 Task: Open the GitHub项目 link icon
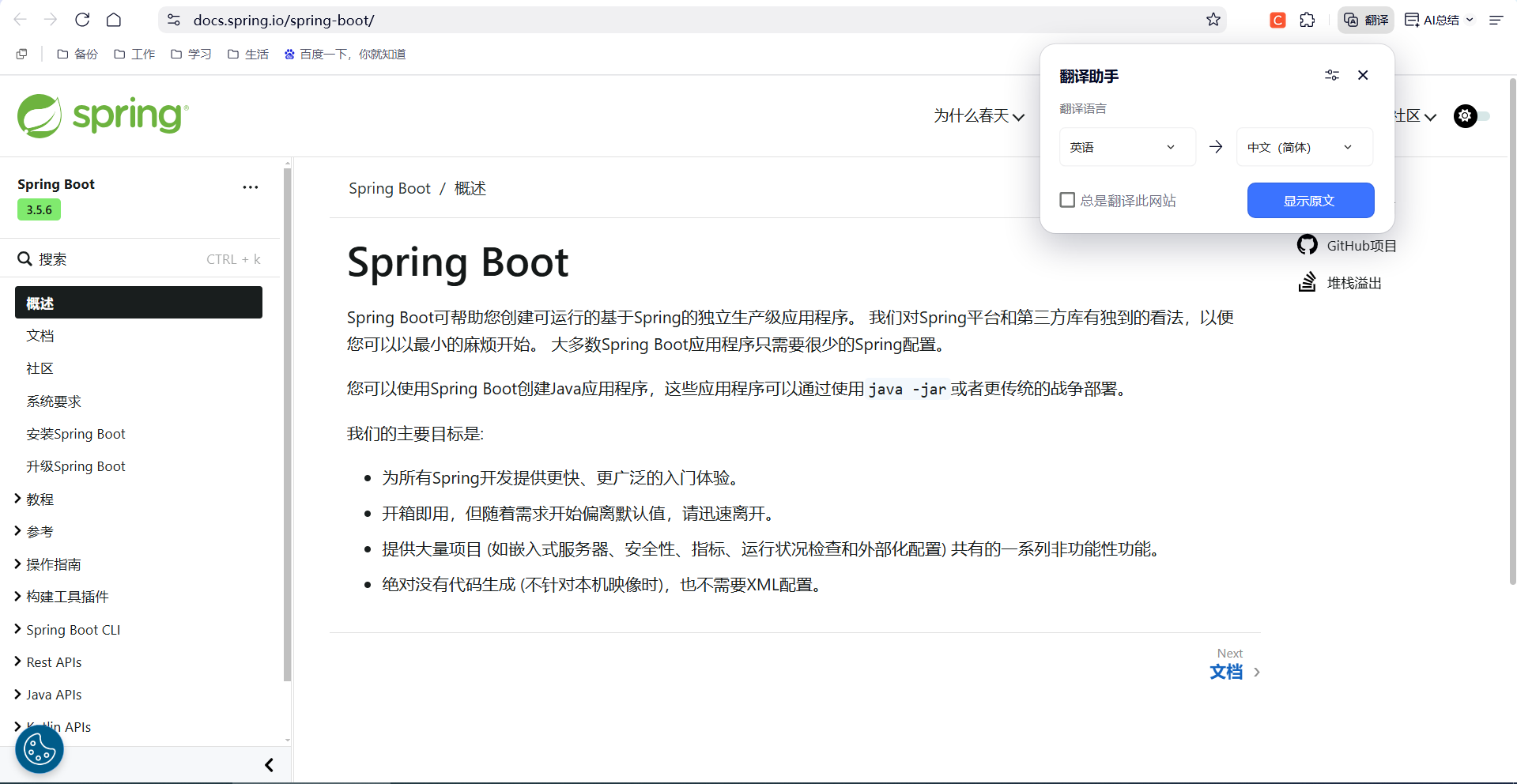[x=1308, y=245]
